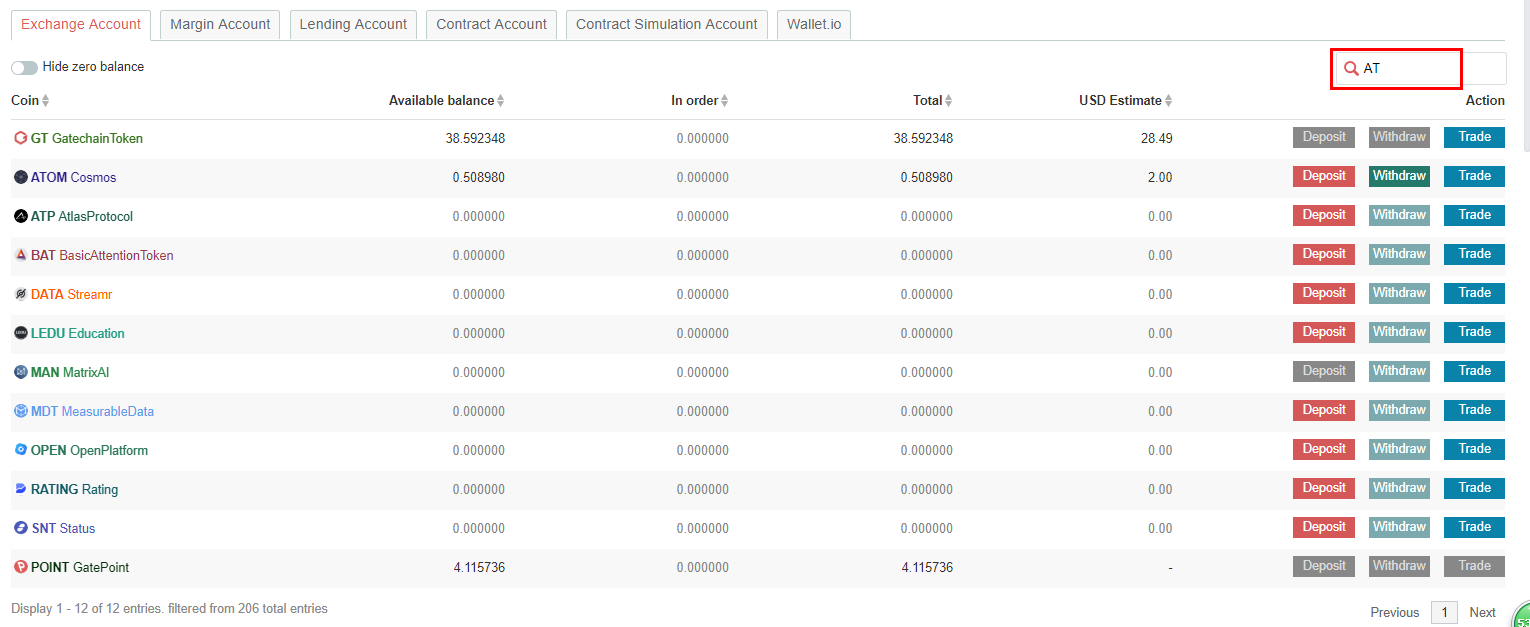
Task: Click the BAT BasicAttentionToken coin logo
Action: [x=20, y=255]
